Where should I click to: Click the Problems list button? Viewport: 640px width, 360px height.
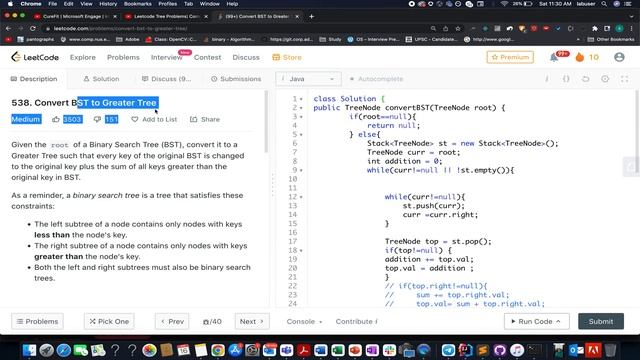click(37, 322)
